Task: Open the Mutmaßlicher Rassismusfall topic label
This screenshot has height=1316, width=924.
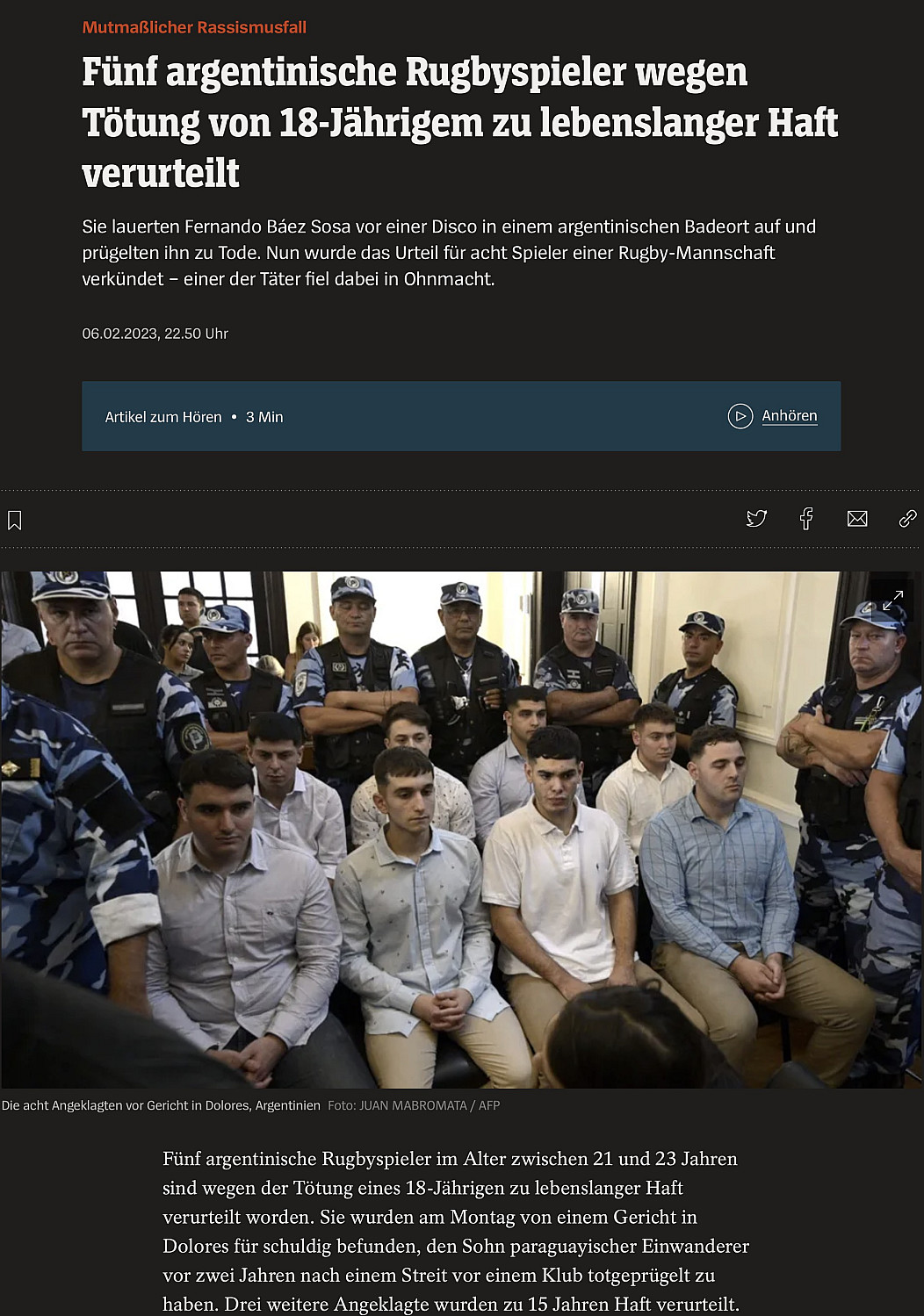Action: (x=194, y=27)
